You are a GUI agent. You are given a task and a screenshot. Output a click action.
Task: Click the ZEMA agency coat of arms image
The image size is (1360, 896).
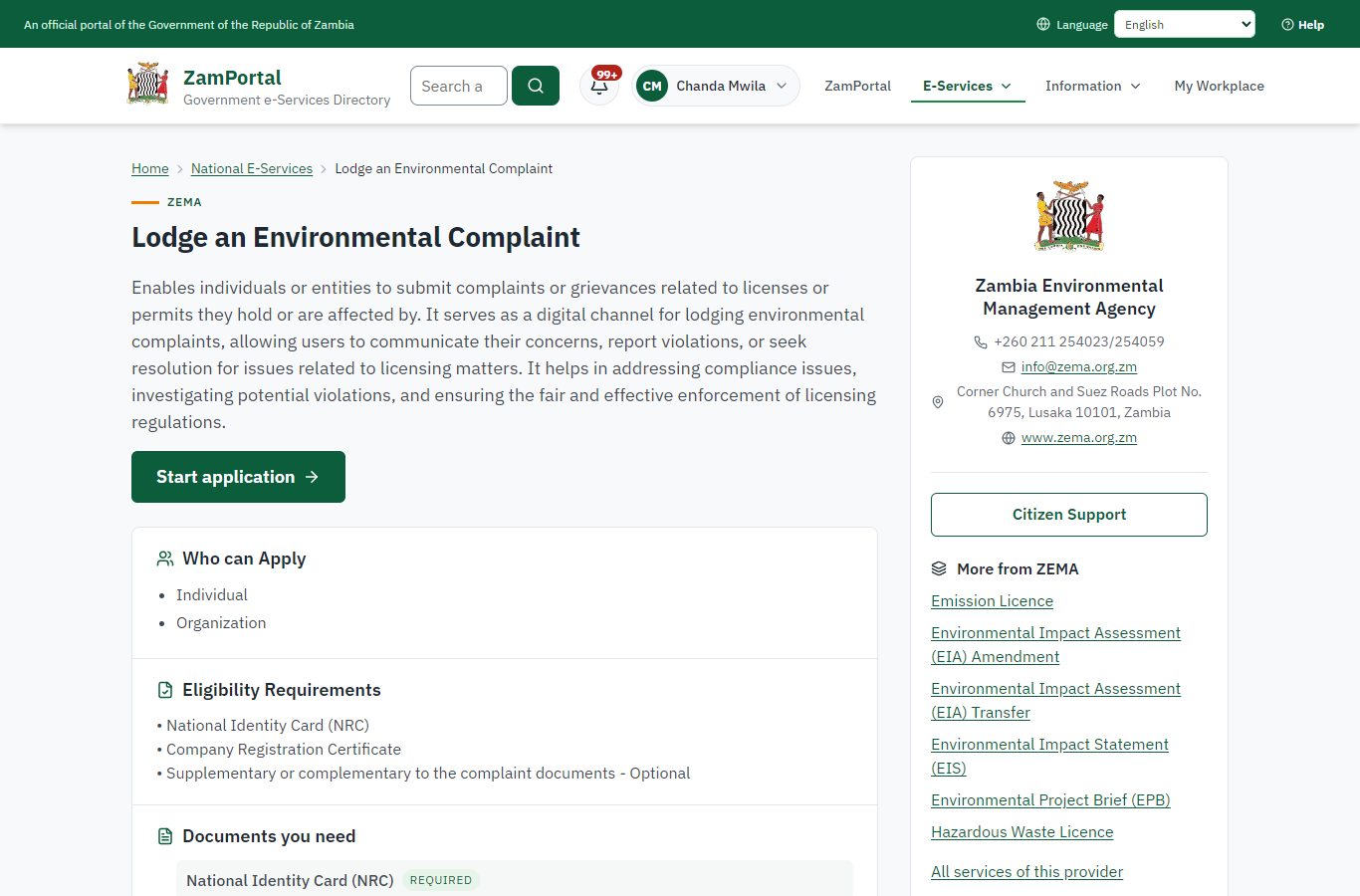click(1069, 216)
